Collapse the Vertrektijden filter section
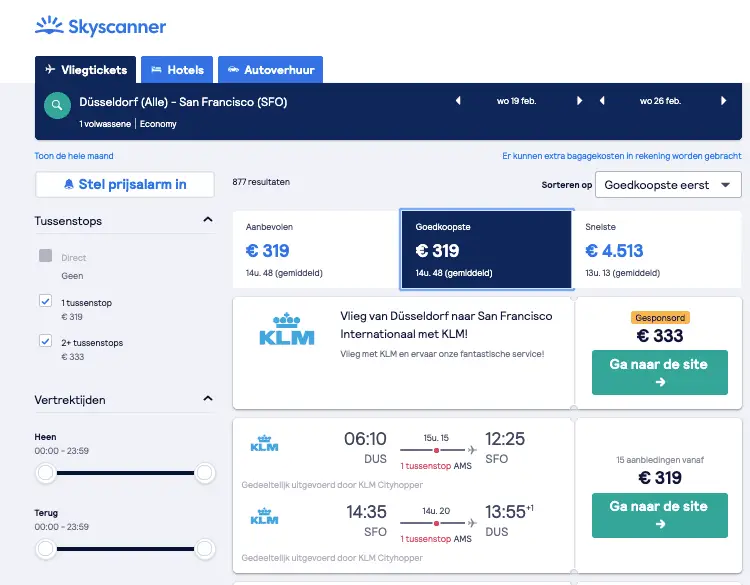The image size is (750, 585). coord(208,399)
